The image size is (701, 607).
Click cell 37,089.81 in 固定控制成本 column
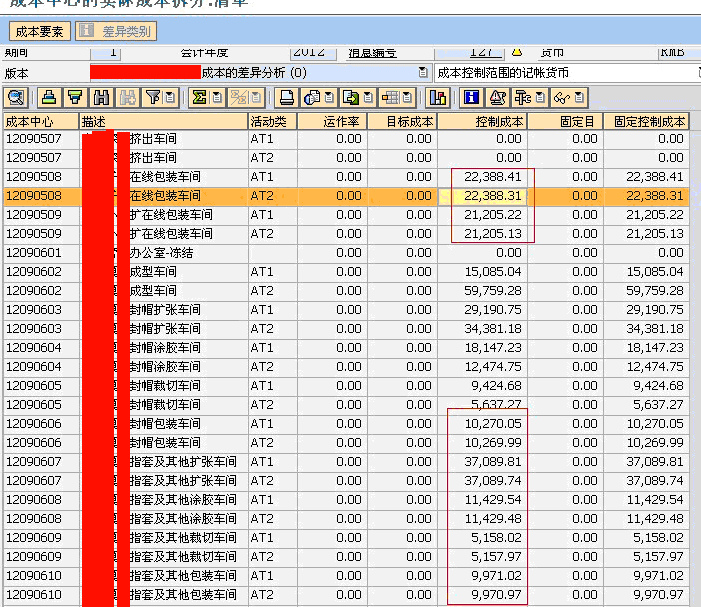(x=646, y=462)
